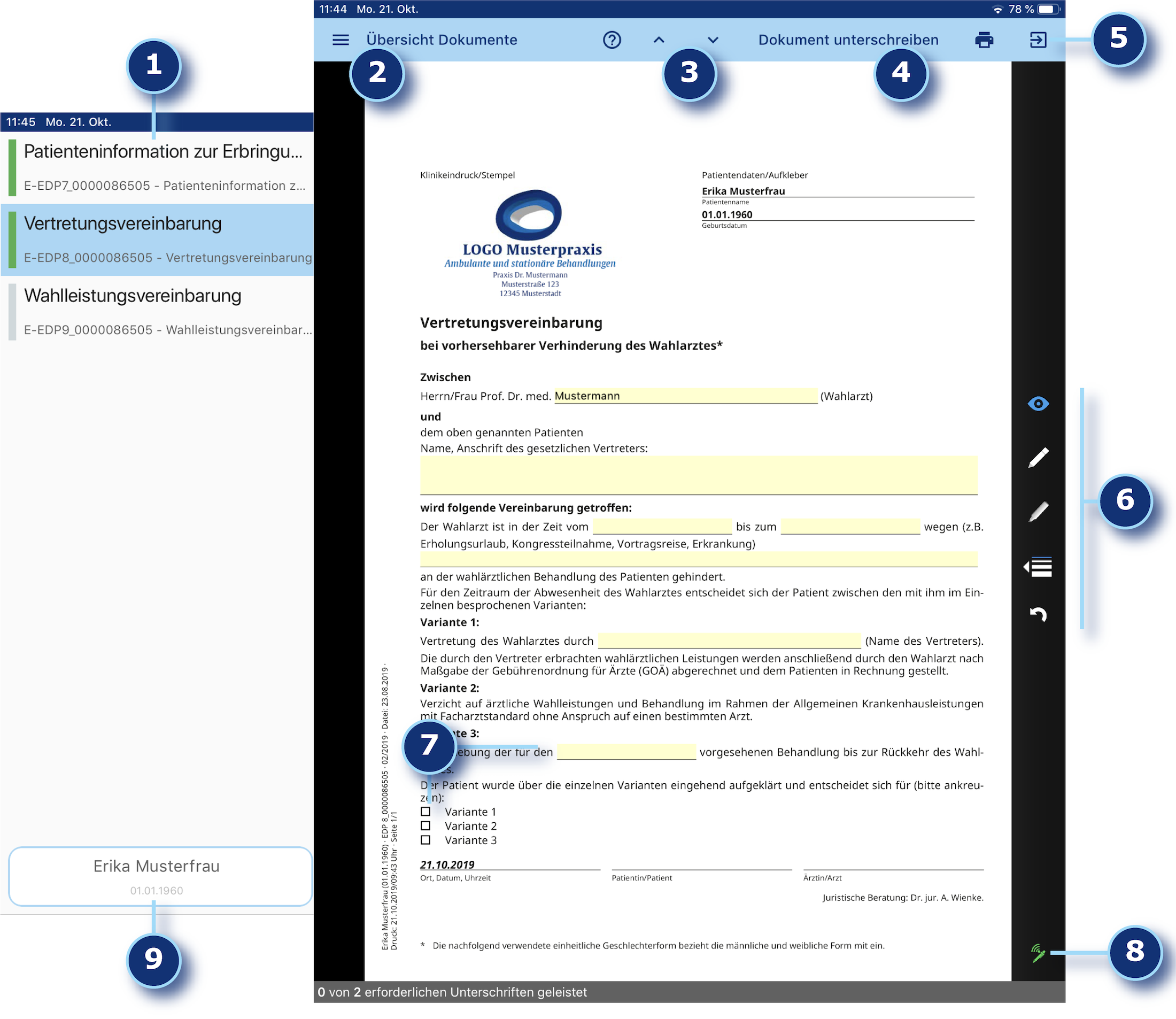Click the 'in der Zeit vom' date field
Viewport: 1176px width, 1019px height.
click(662, 527)
